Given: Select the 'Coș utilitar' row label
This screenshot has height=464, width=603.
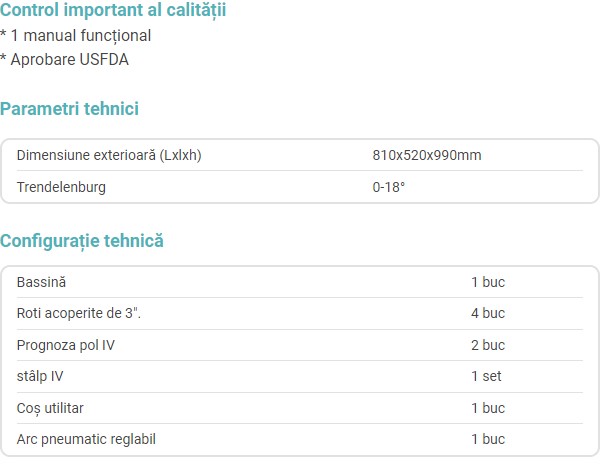Looking at the screenshot, I should click(50, 408).
